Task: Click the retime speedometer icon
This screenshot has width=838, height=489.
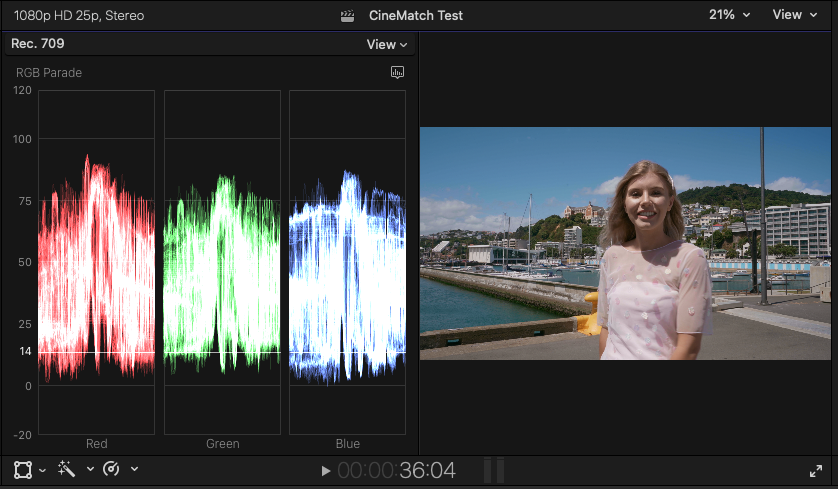Action: pyautogui.click(x=112, y=469)
